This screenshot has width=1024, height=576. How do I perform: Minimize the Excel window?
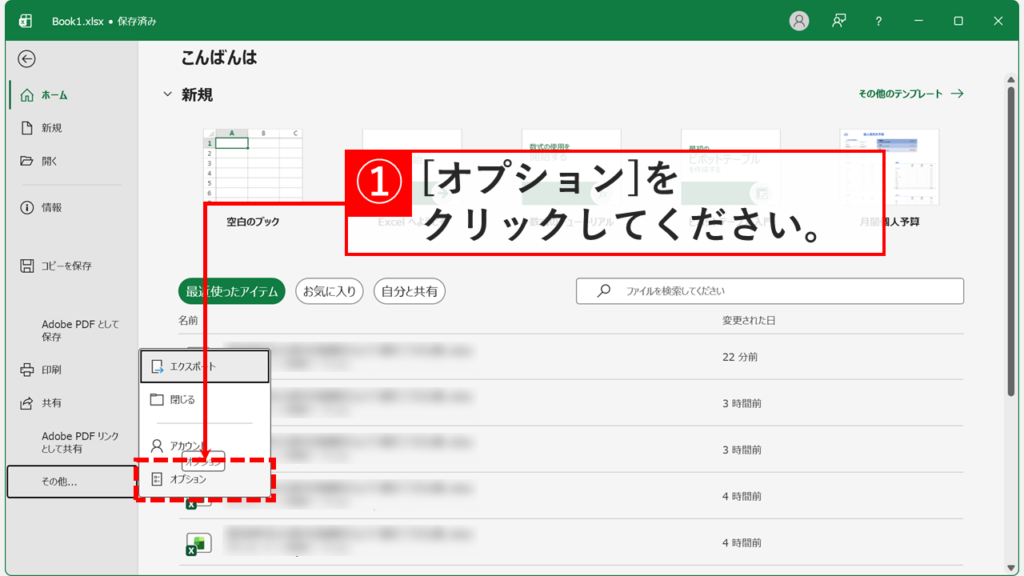918,21
